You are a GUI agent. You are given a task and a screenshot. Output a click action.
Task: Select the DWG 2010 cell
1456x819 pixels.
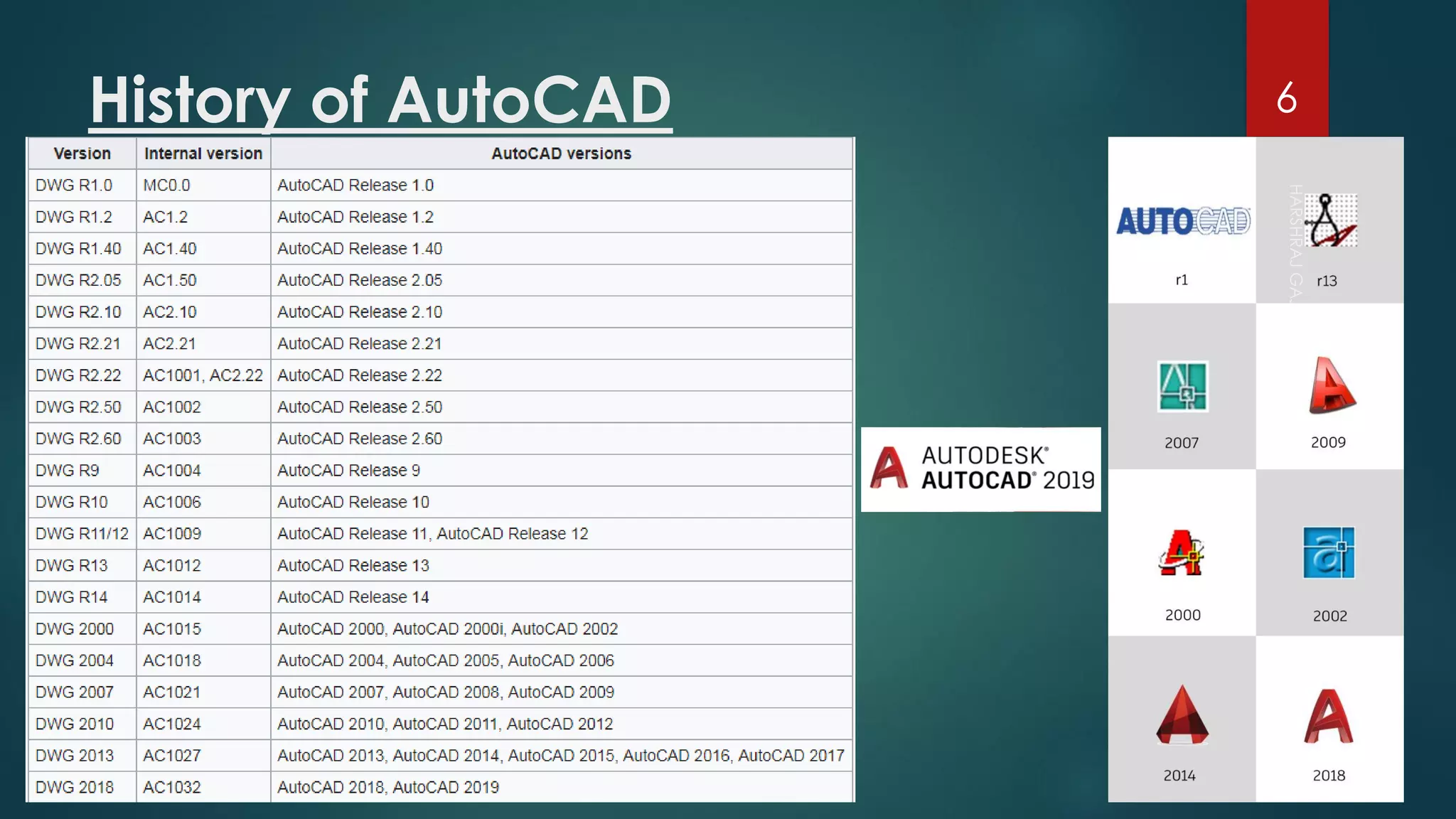click(82, 724)
